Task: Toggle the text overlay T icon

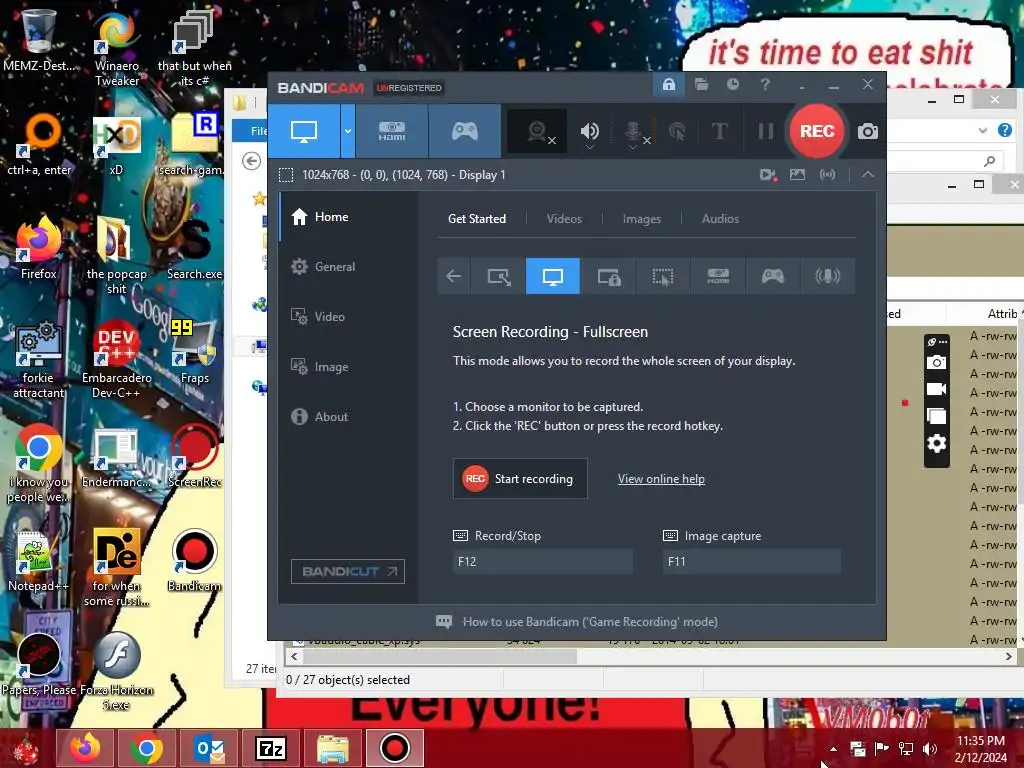Action: click(x=719, y=132)
